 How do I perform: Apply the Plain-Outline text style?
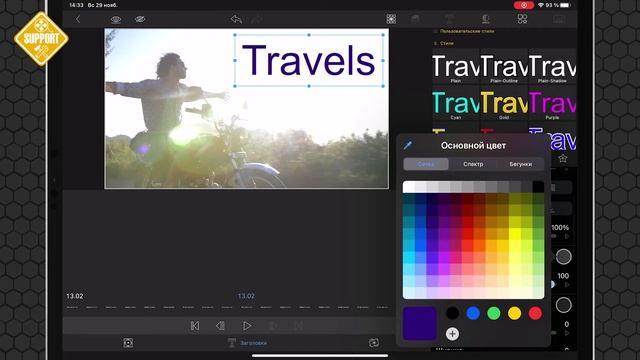click(x=504, y=67)
